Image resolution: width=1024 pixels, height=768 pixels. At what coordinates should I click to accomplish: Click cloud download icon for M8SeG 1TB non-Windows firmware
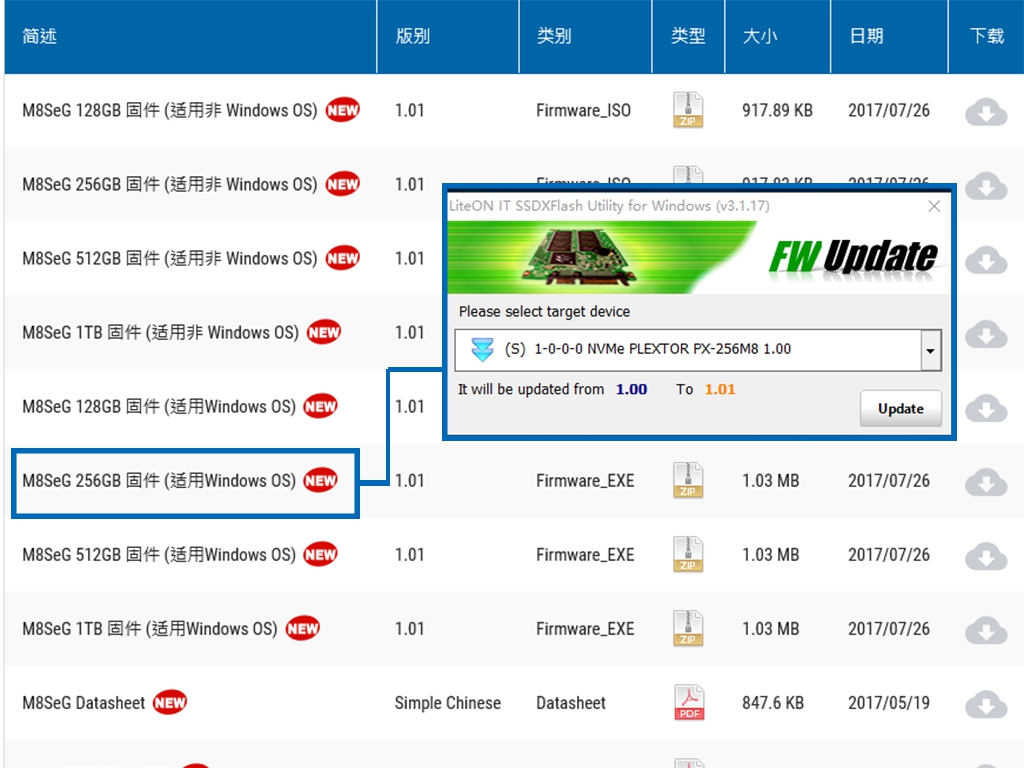[986, 334]
